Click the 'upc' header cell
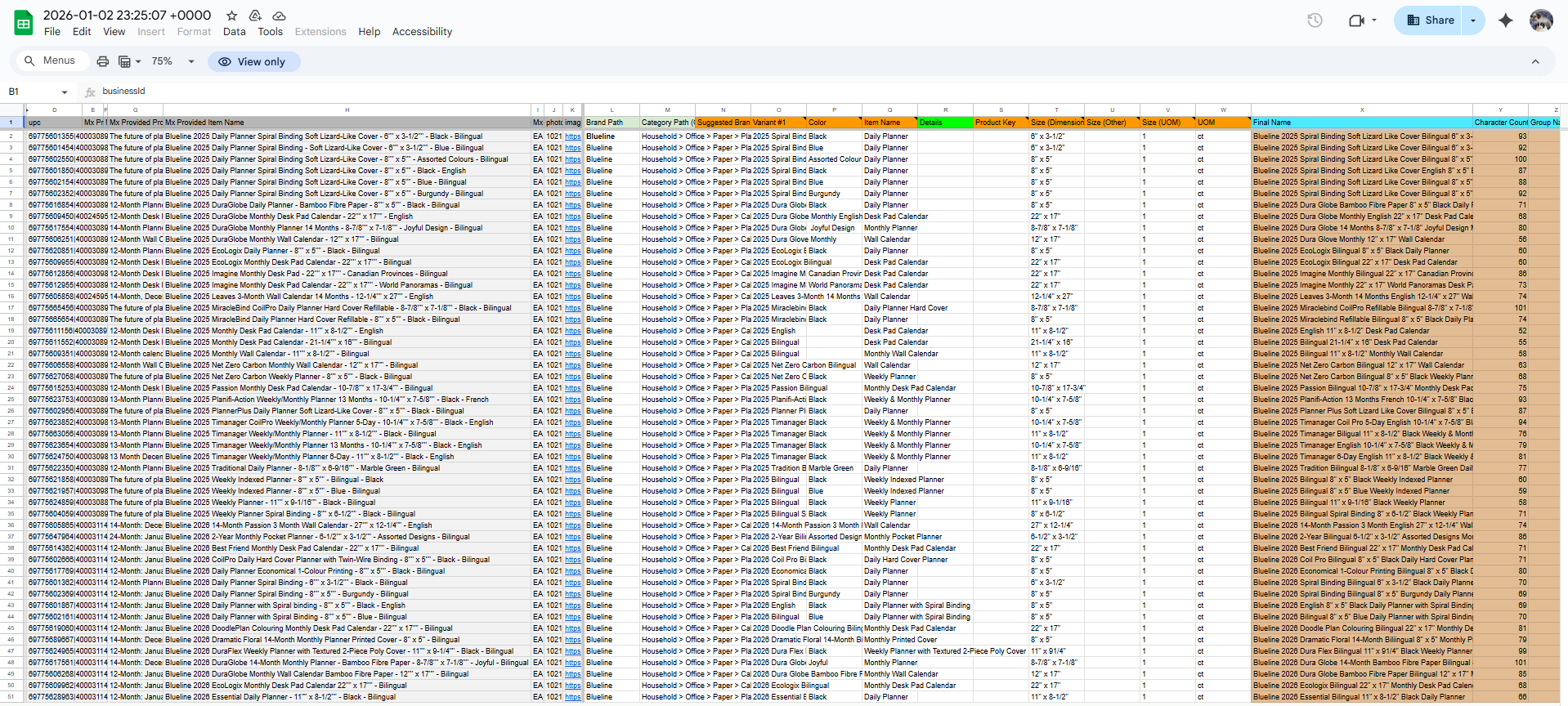This screenshot has height=706, width=1568. click(x=55, y=123)
